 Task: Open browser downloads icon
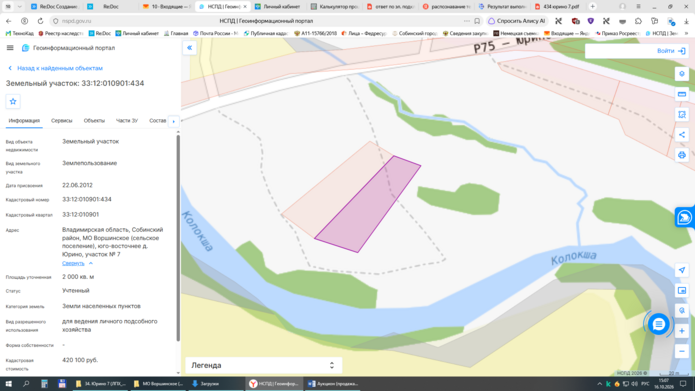pos(686,21)
